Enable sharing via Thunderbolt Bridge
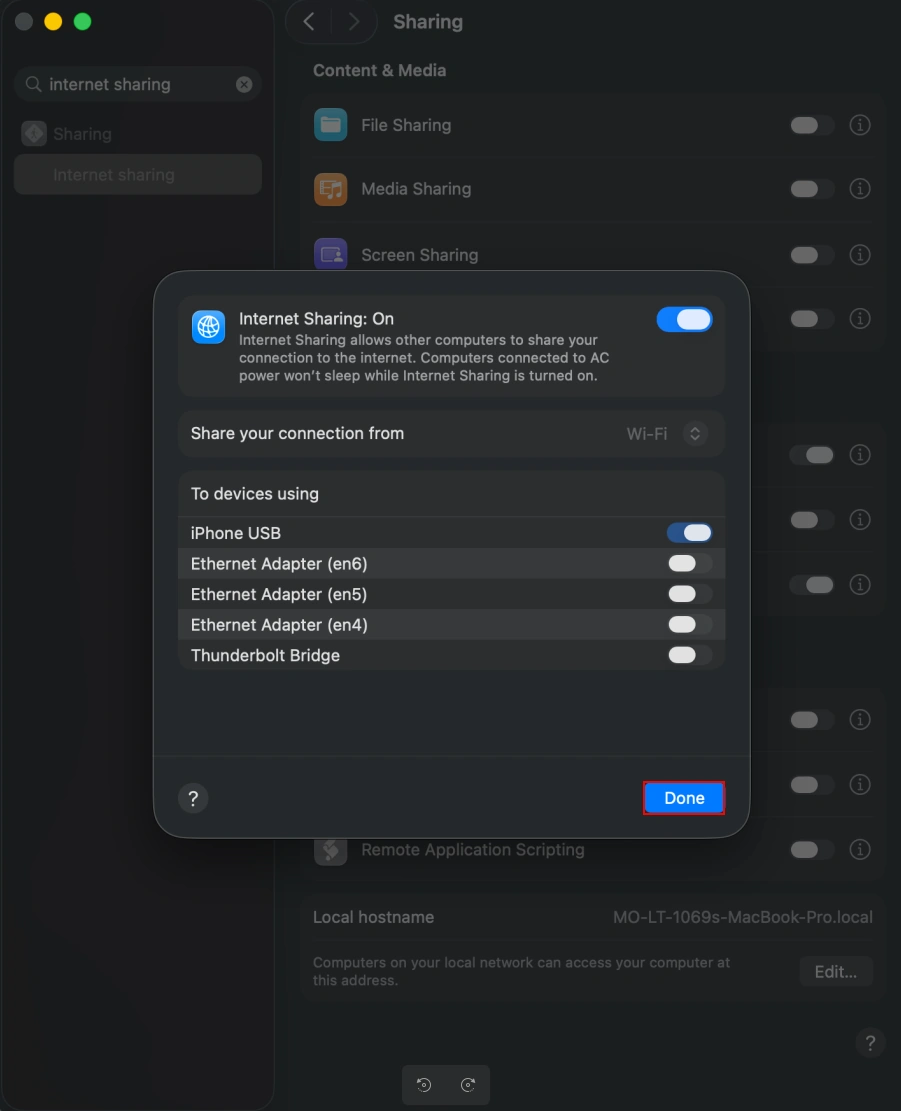The height and width of the screenshot is (1111, 901). click(689, 655)
